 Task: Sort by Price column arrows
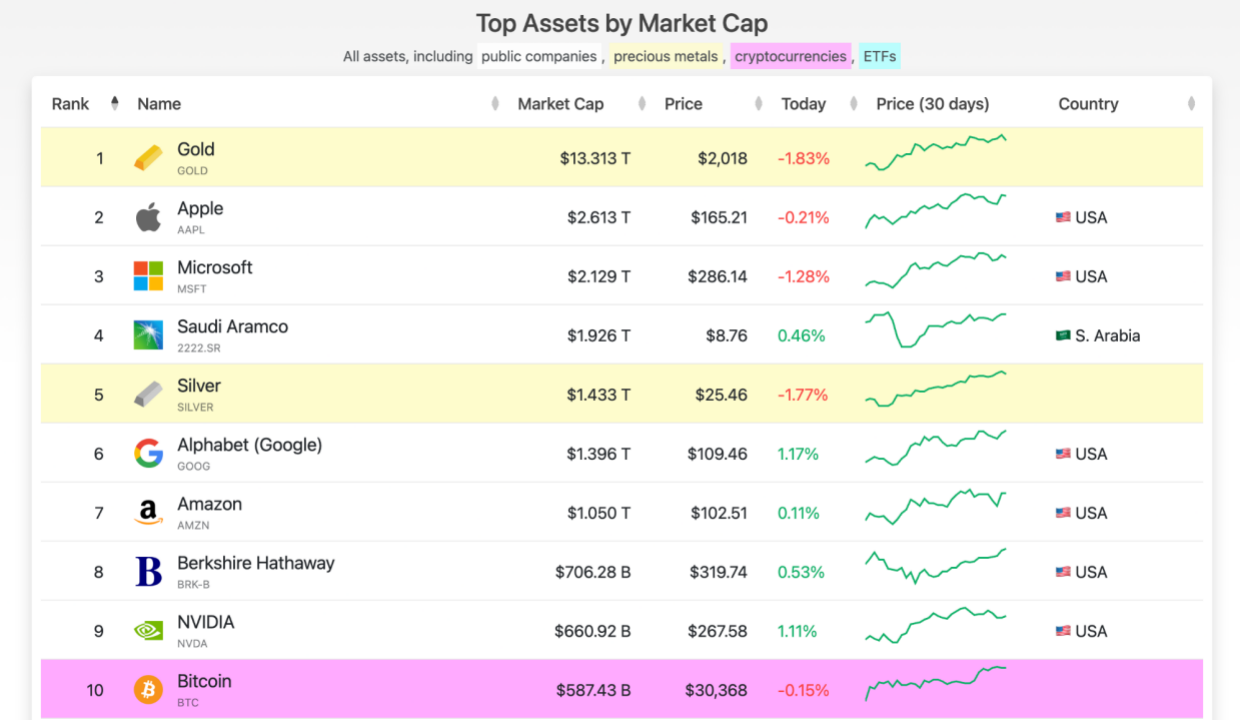[759, 103]
